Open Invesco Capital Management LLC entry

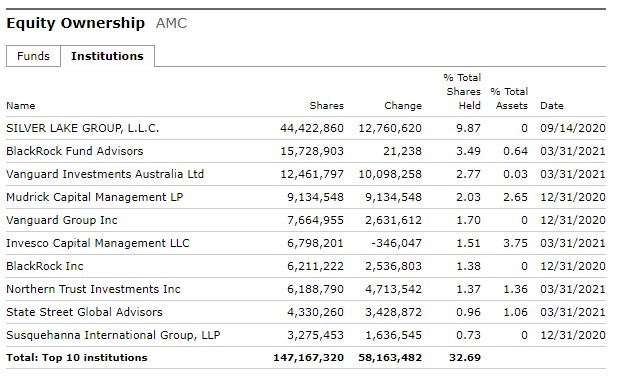coord(98,243)
